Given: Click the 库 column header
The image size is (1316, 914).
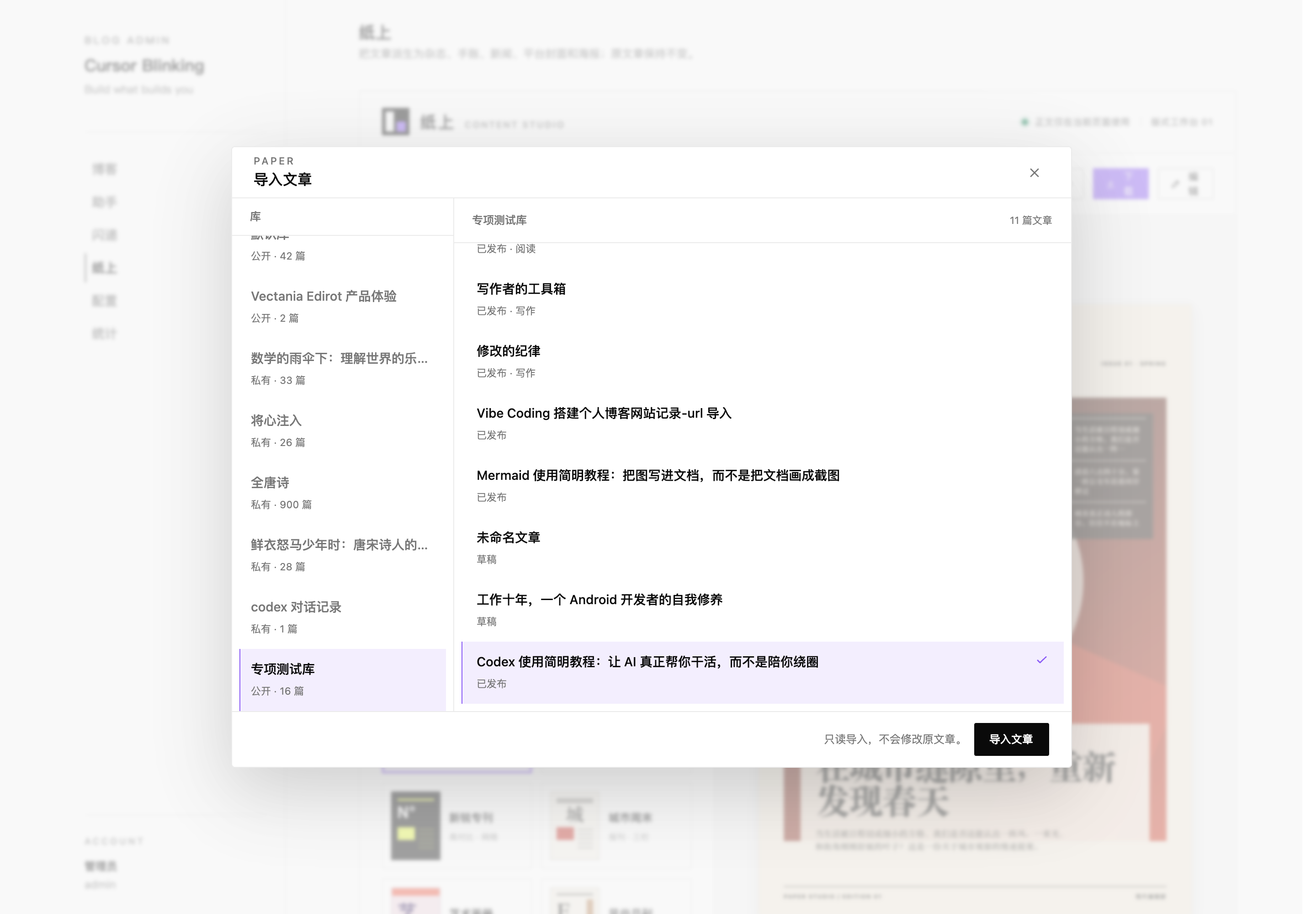Looking at the screenshot, I should (x=255, y=217).
